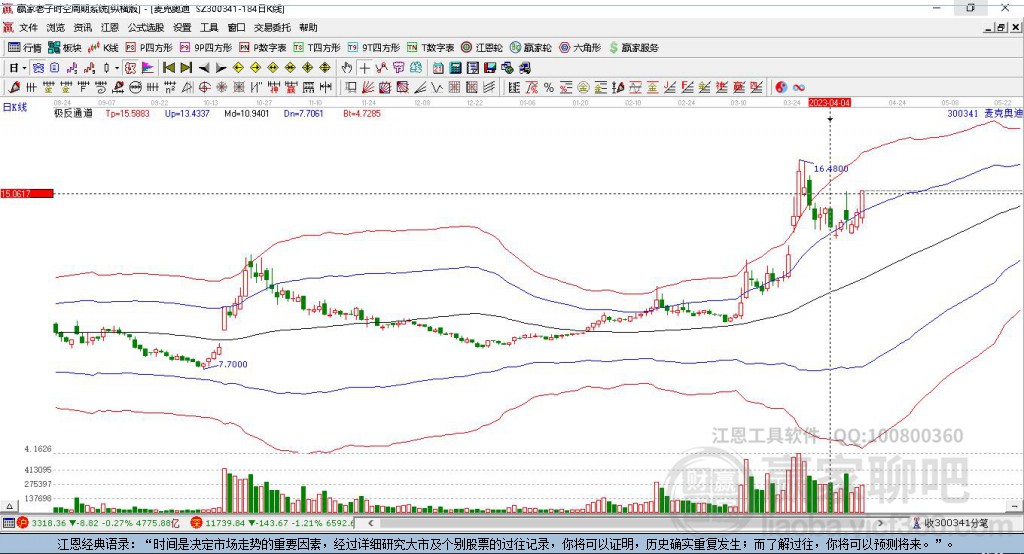Click the grid icon in status bar
The width and height of the screenshot is (1024, 554).
click(8, 523)
